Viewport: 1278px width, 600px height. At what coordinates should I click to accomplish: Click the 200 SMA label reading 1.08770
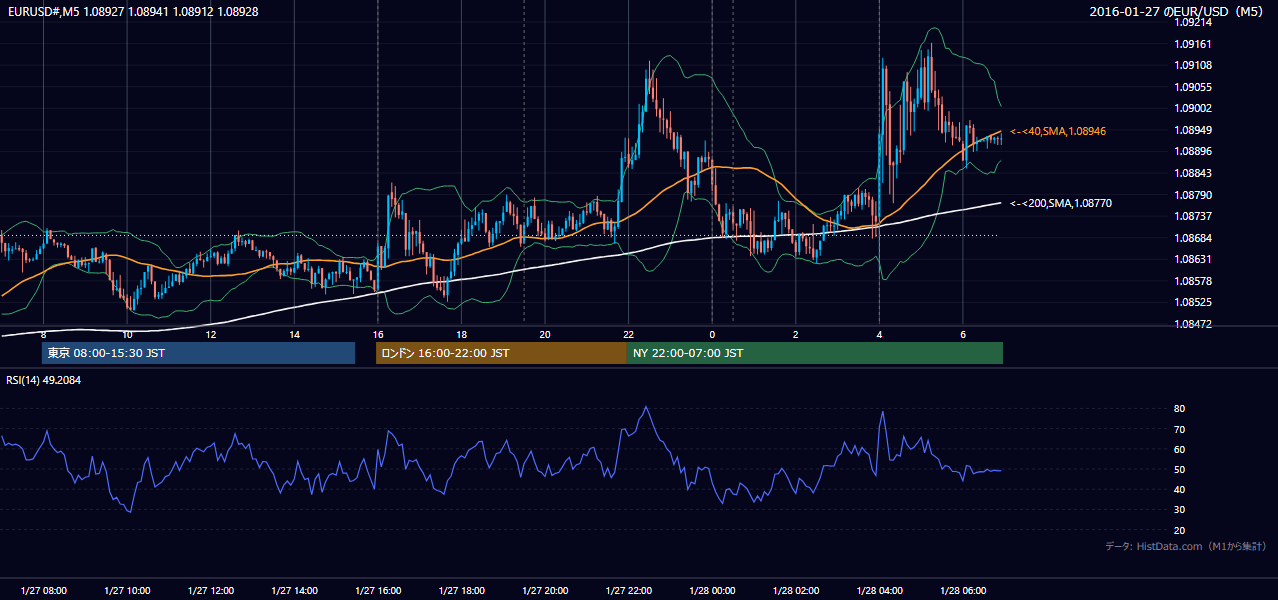(x=1061, y=203)
